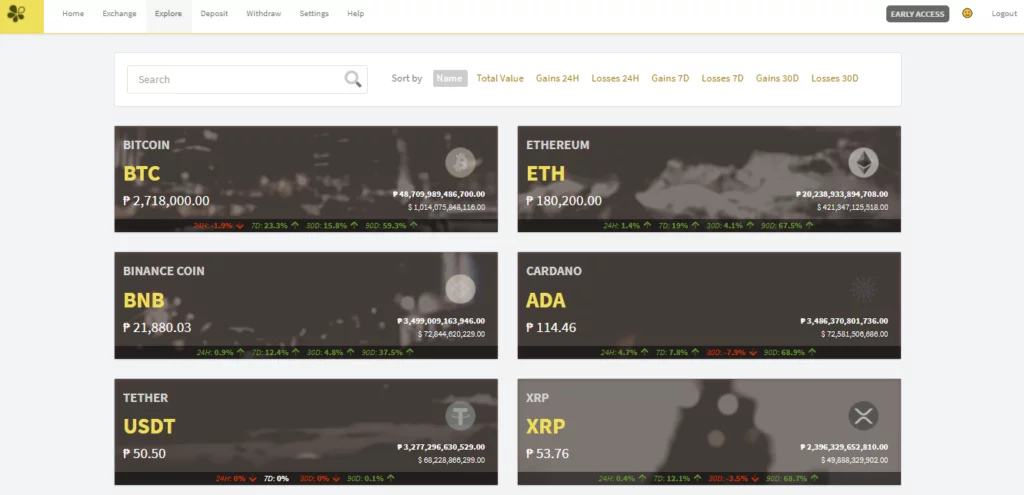
Task: Click the Early Access button
Action: [918, 14]
